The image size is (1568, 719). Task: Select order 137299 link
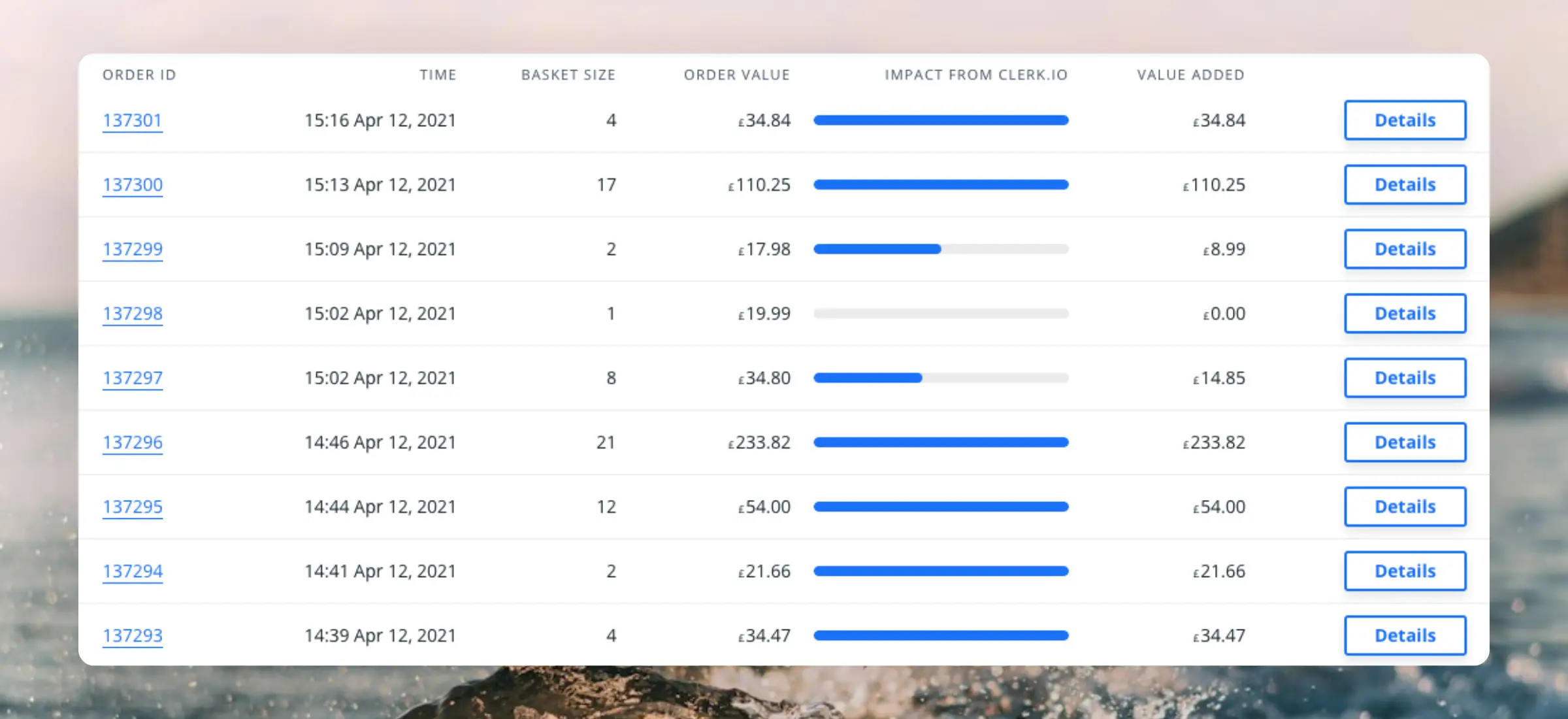[x=132, y=249]
